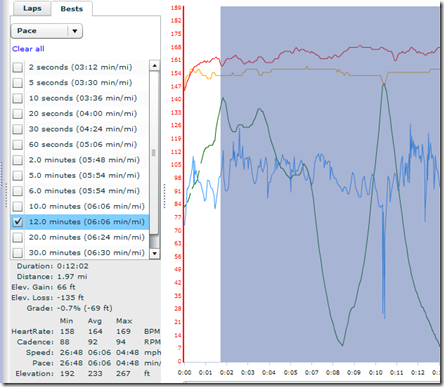This screenshot has width=444, height=387.
Task: Open the Pace dropdown
Action: pos(47,31)
